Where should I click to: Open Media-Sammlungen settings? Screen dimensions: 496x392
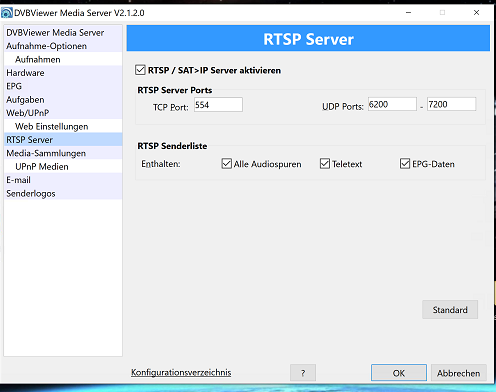pos(63,153)
